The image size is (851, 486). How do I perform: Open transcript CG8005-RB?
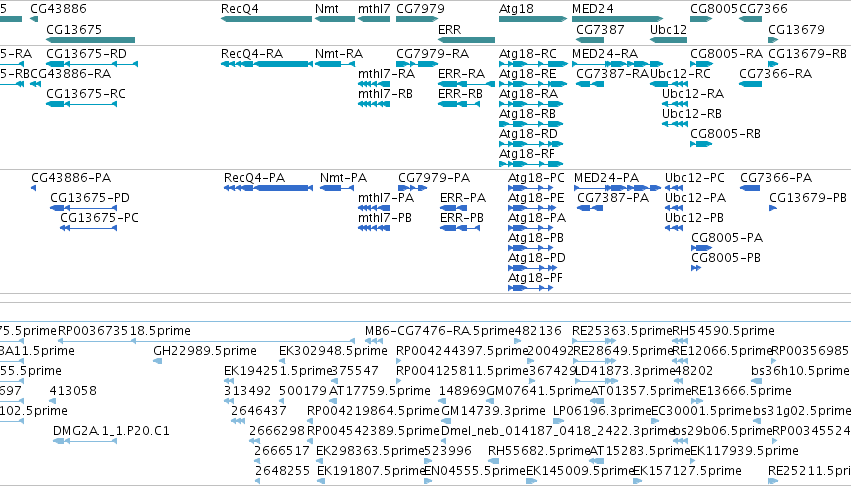click(701, 144)
